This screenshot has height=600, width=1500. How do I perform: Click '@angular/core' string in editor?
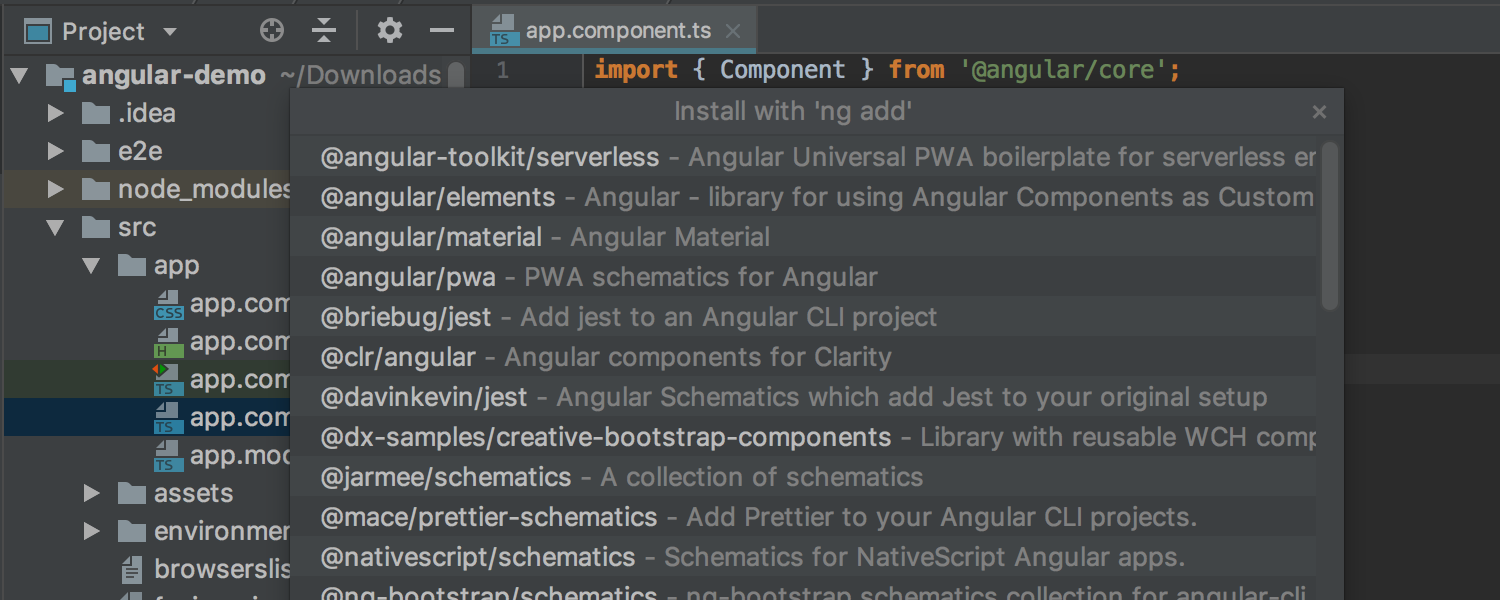coord(1065,70)
